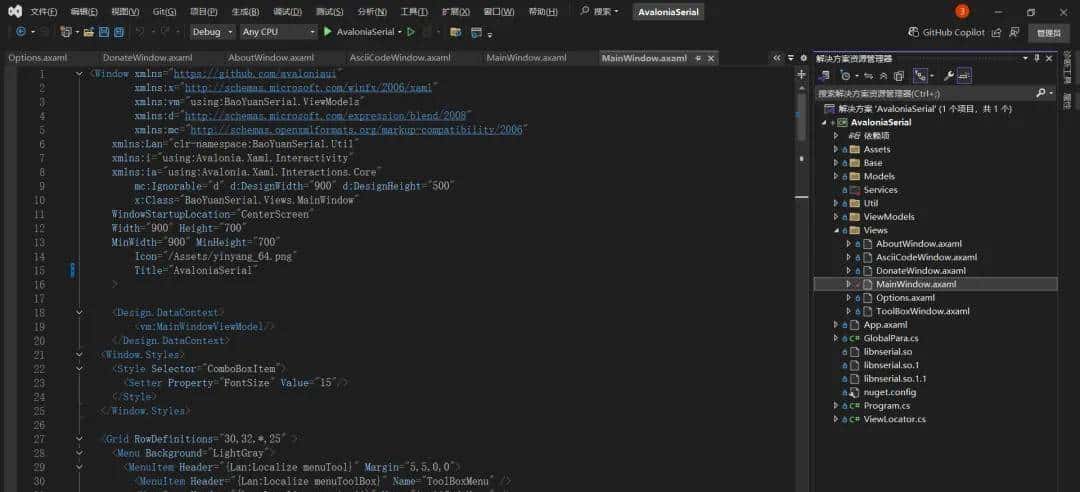
Task: Toggle auto-hide pin for Solution Explorer
Action: [1037, 58]
